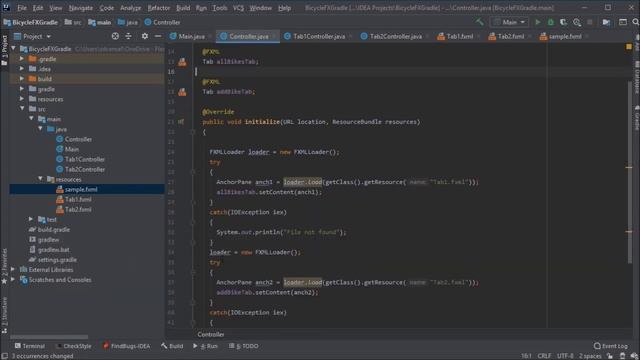
Task: Click the stop process icon
Action: 590,22
